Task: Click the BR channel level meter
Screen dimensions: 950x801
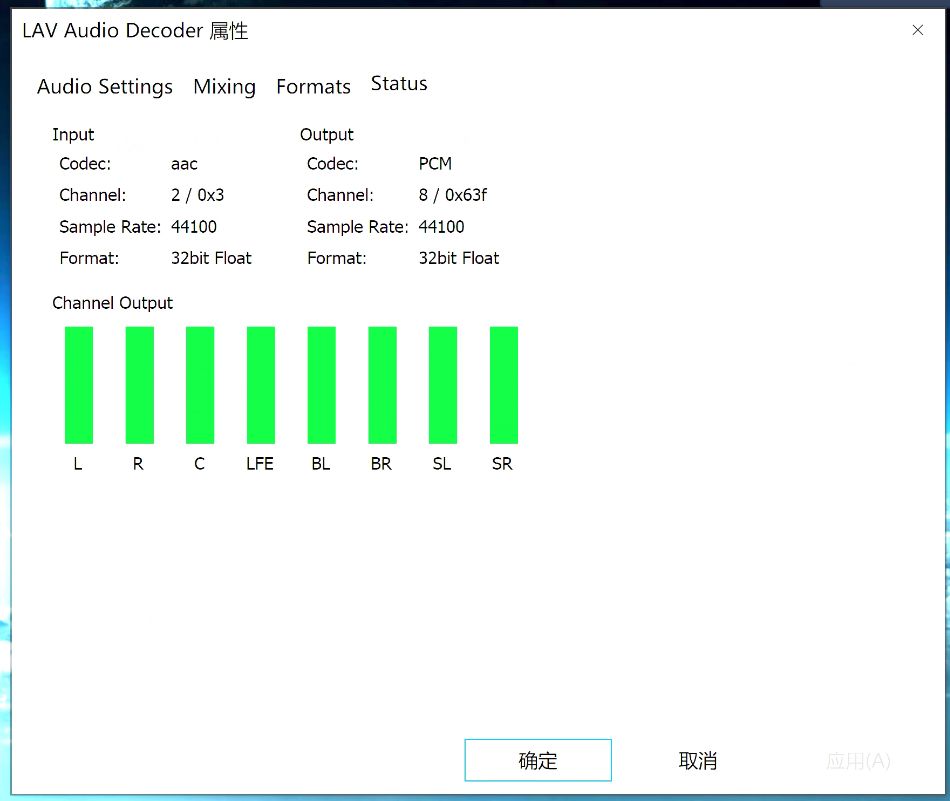Action: (x=382, y=385)
